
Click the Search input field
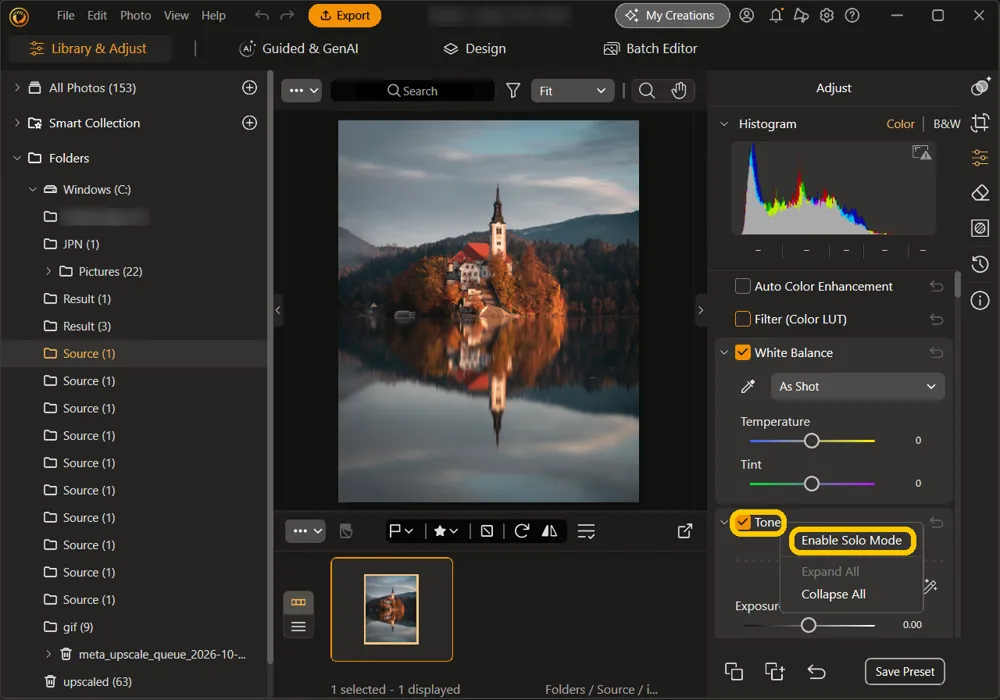tap(413, 91)
